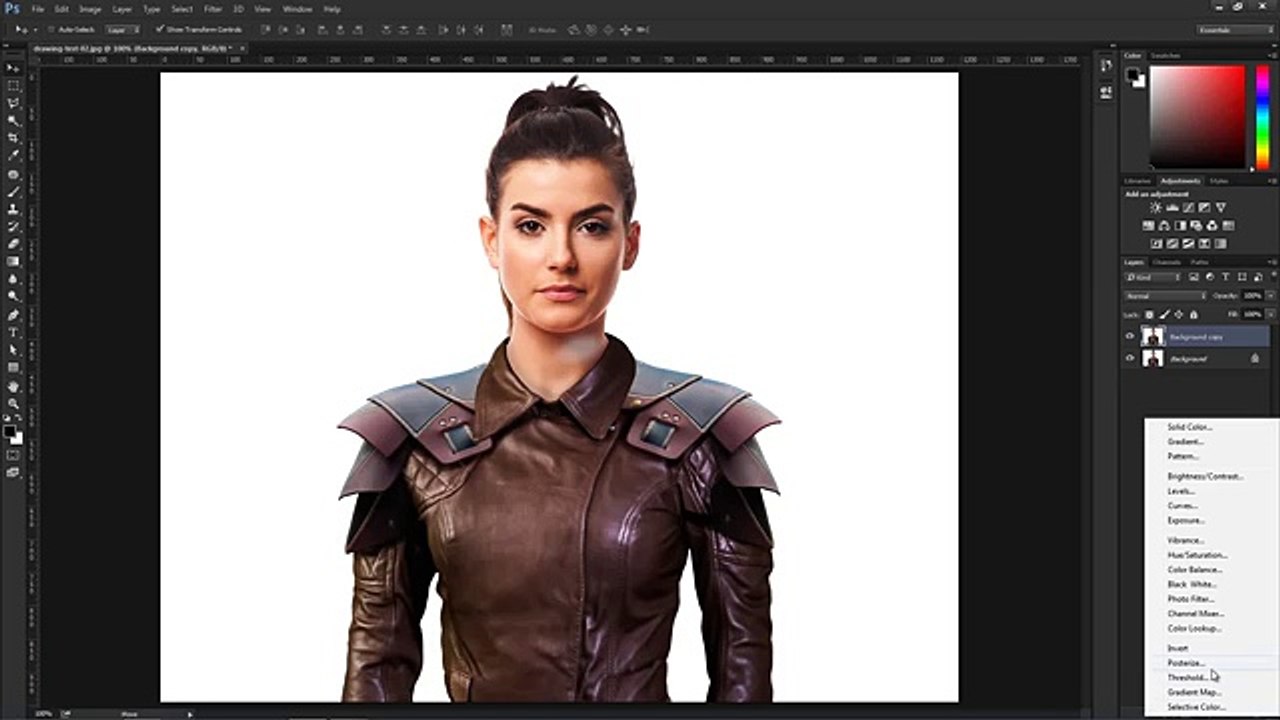This screenshot has width=1280, height=720.
Task: Click the Curves adjustment icon
Action: pyautogui.click(x=1188, y=208)
